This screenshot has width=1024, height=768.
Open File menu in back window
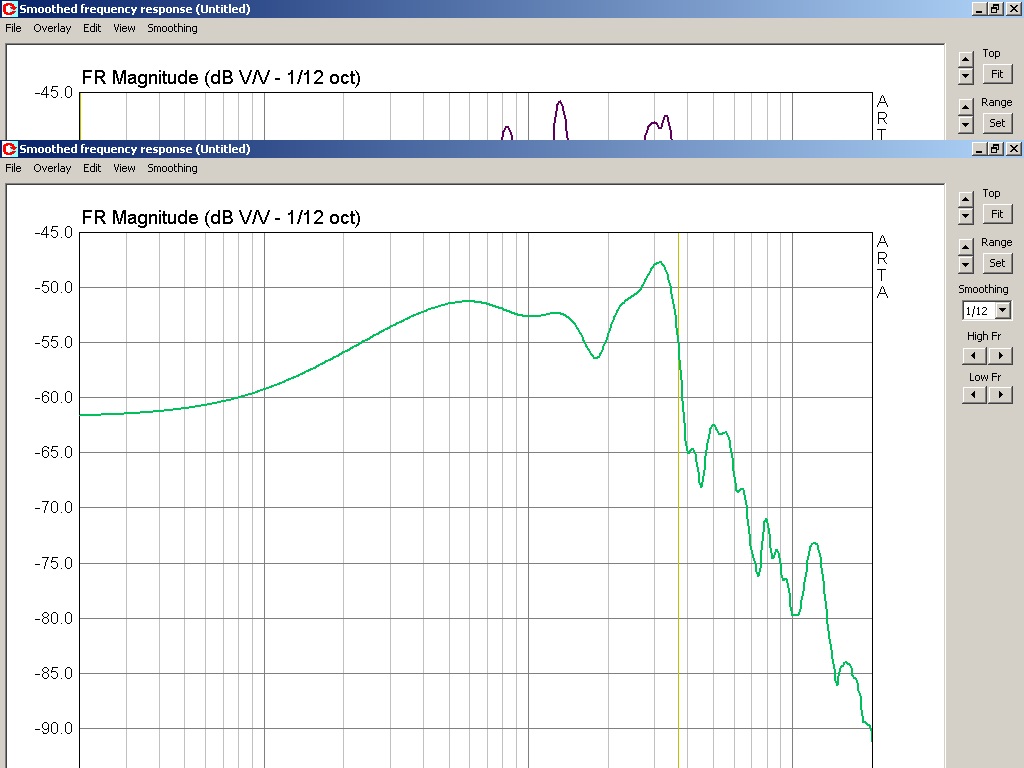point(13,28)
